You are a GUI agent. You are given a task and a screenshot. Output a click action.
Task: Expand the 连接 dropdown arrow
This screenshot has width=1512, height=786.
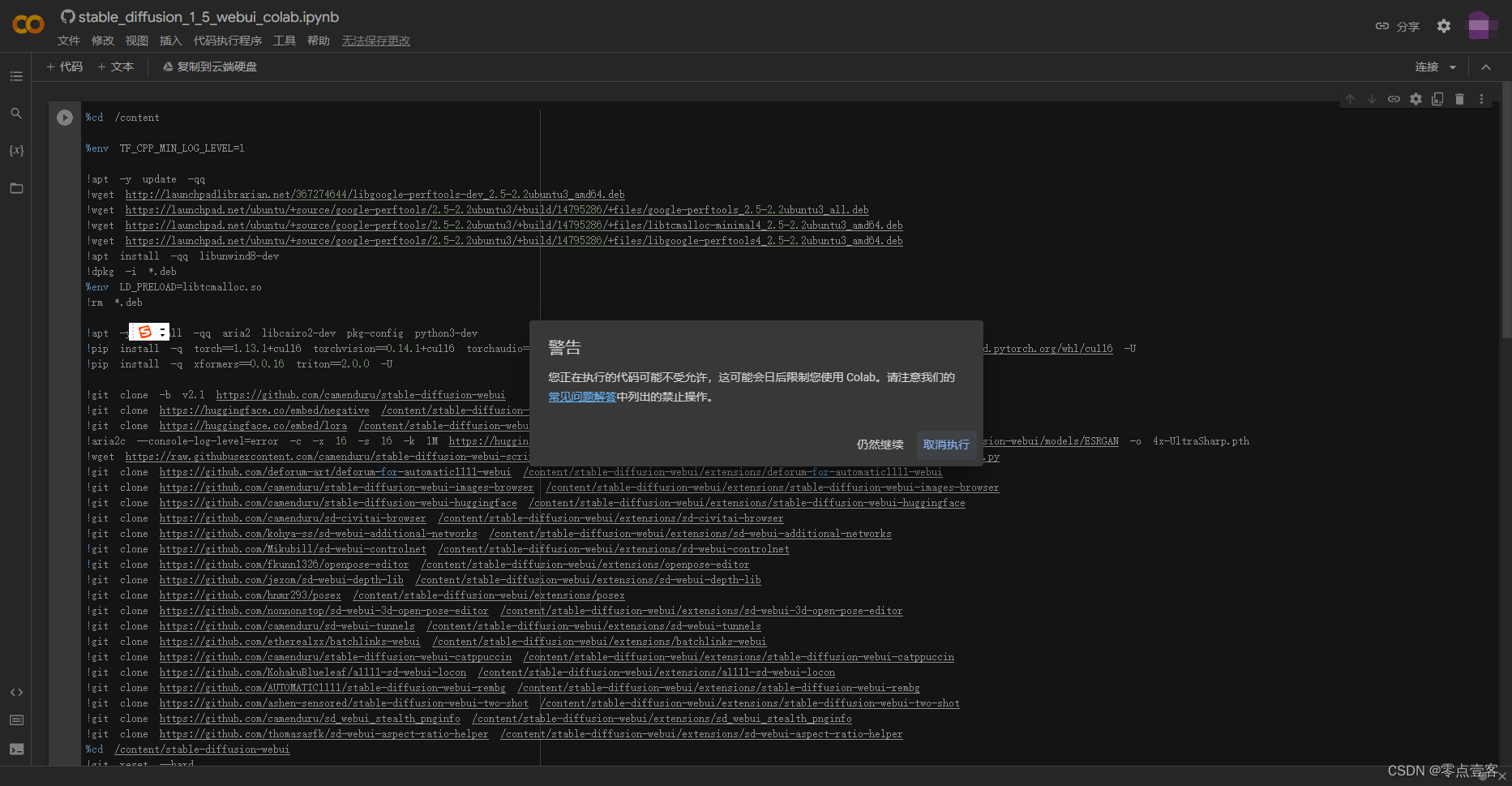[1453, 67]
